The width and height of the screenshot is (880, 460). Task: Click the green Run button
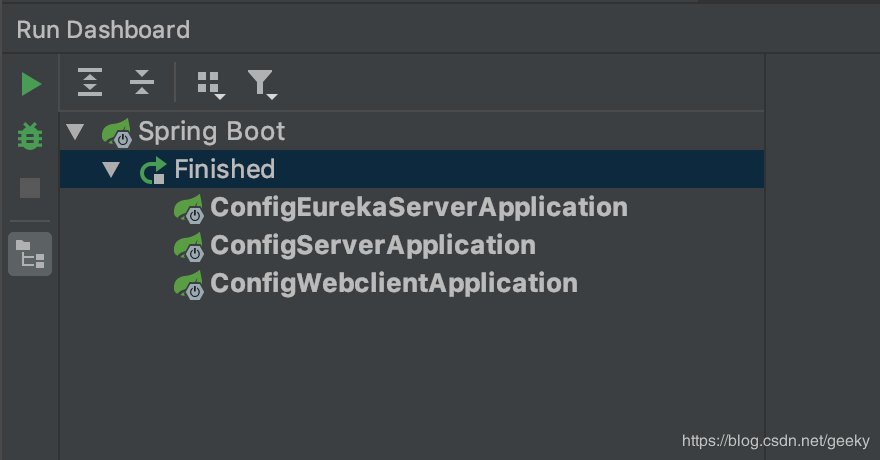[x=31, y=84]
